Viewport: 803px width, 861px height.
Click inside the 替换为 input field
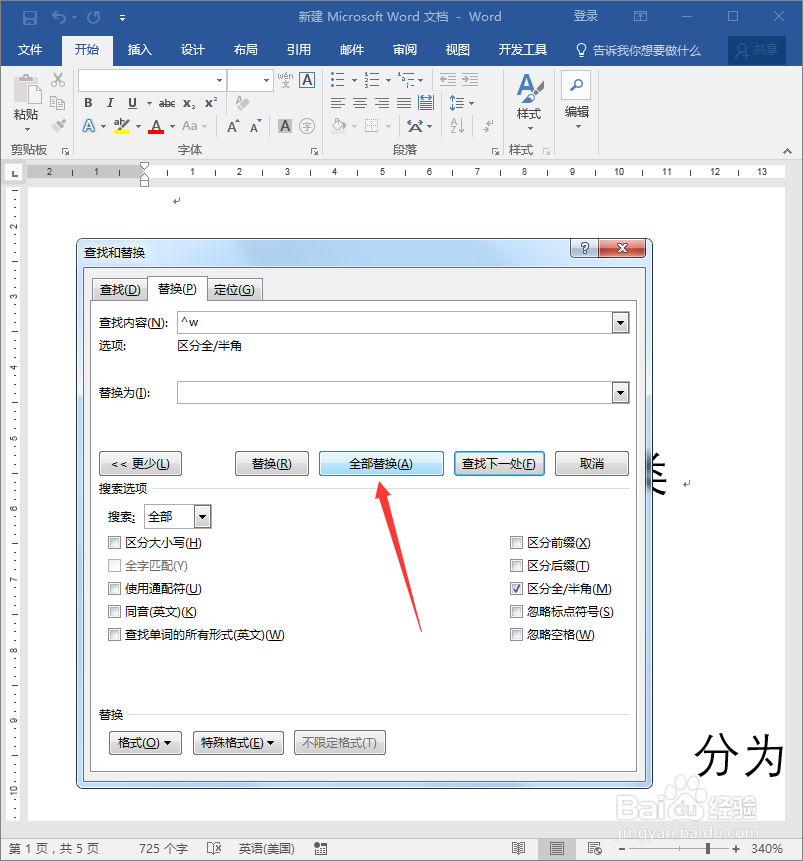pyautogui.click(x=394, y=393)
